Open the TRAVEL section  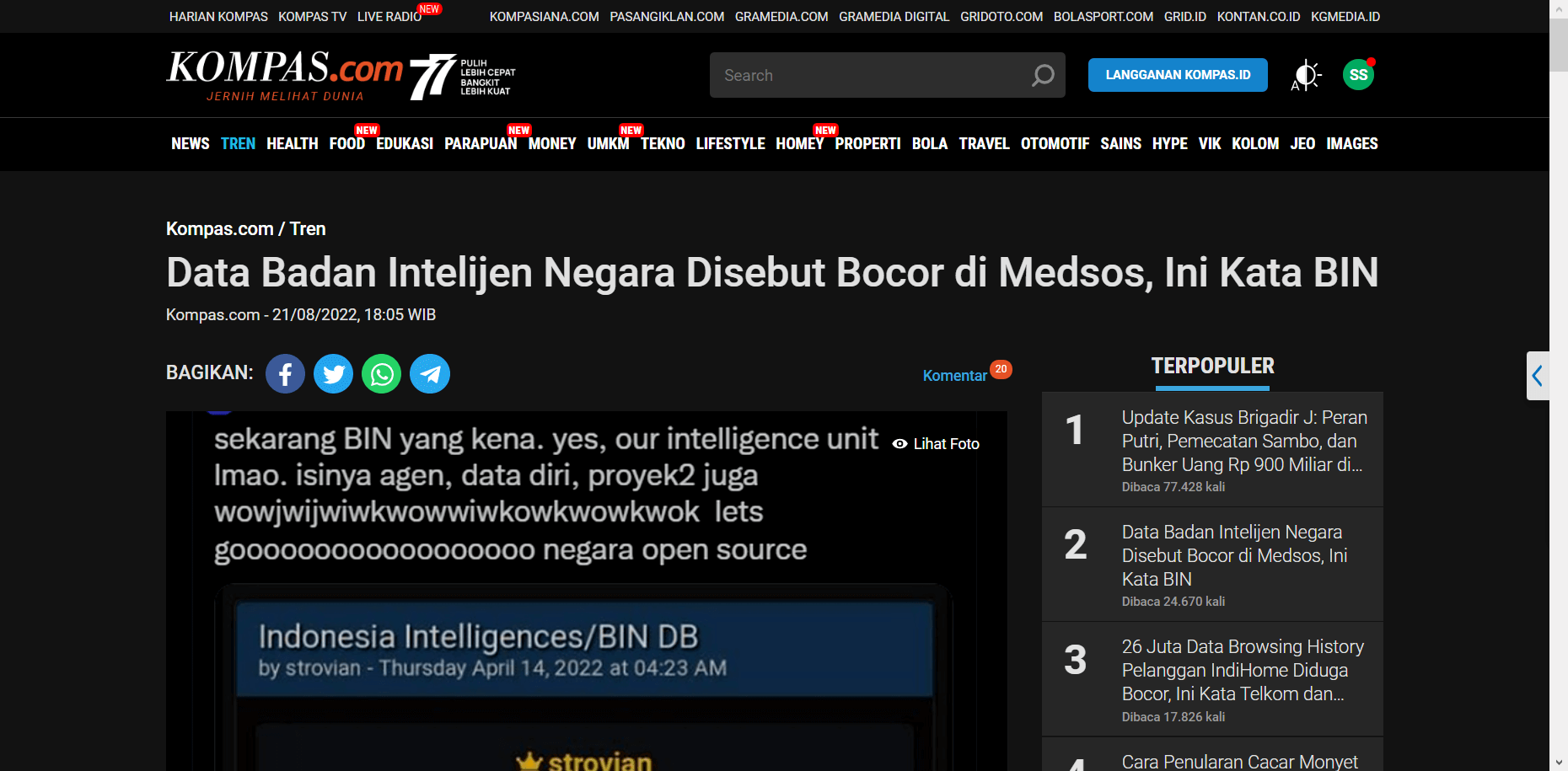point(984,144)
